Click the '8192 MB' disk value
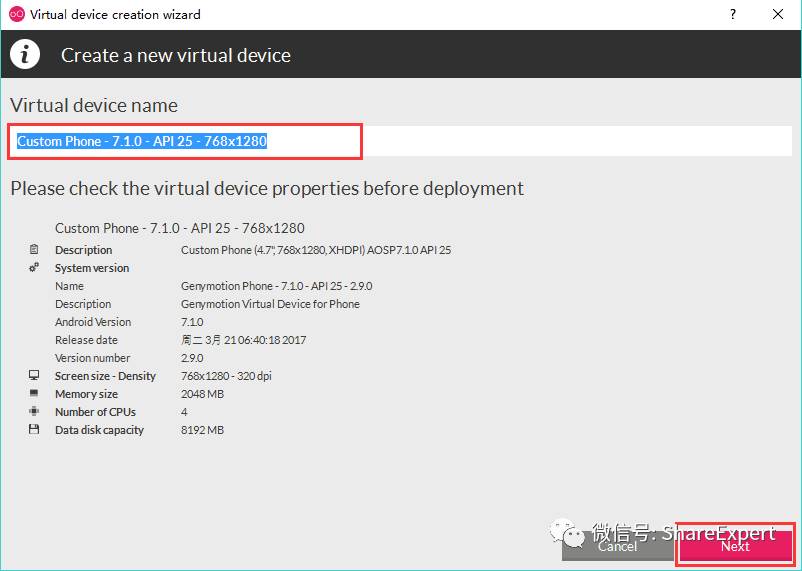Image resolution: width=802 pixels, height=571 pixels. [x=203, y=430]
